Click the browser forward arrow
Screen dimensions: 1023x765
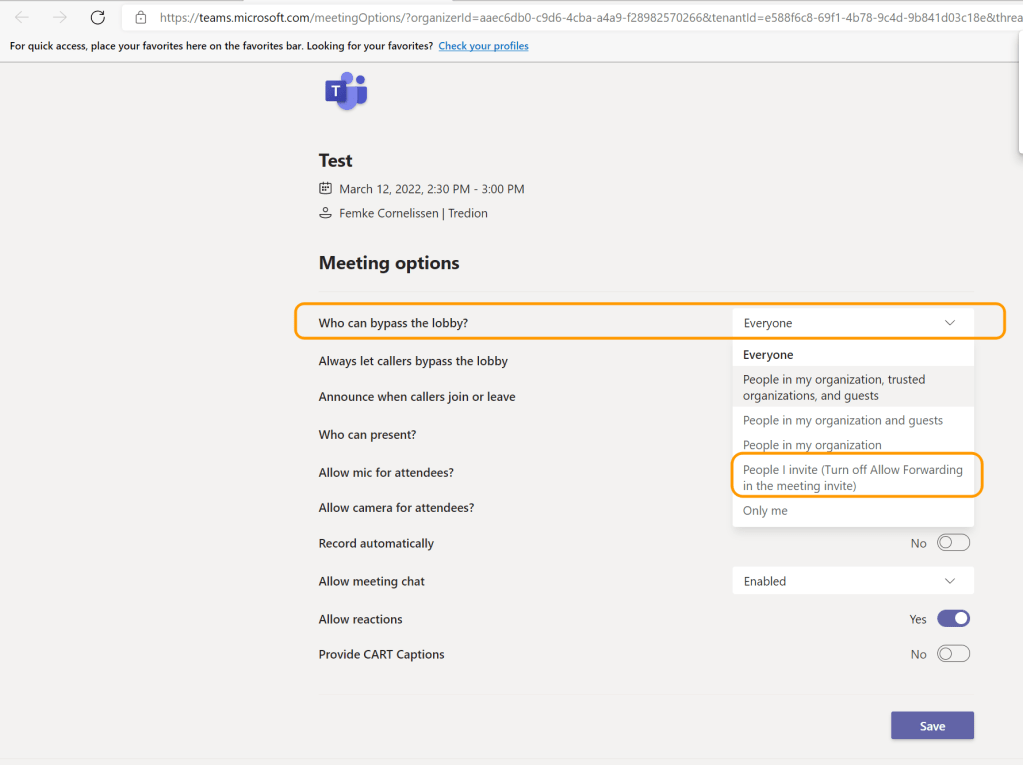click(x=60, y=17)
